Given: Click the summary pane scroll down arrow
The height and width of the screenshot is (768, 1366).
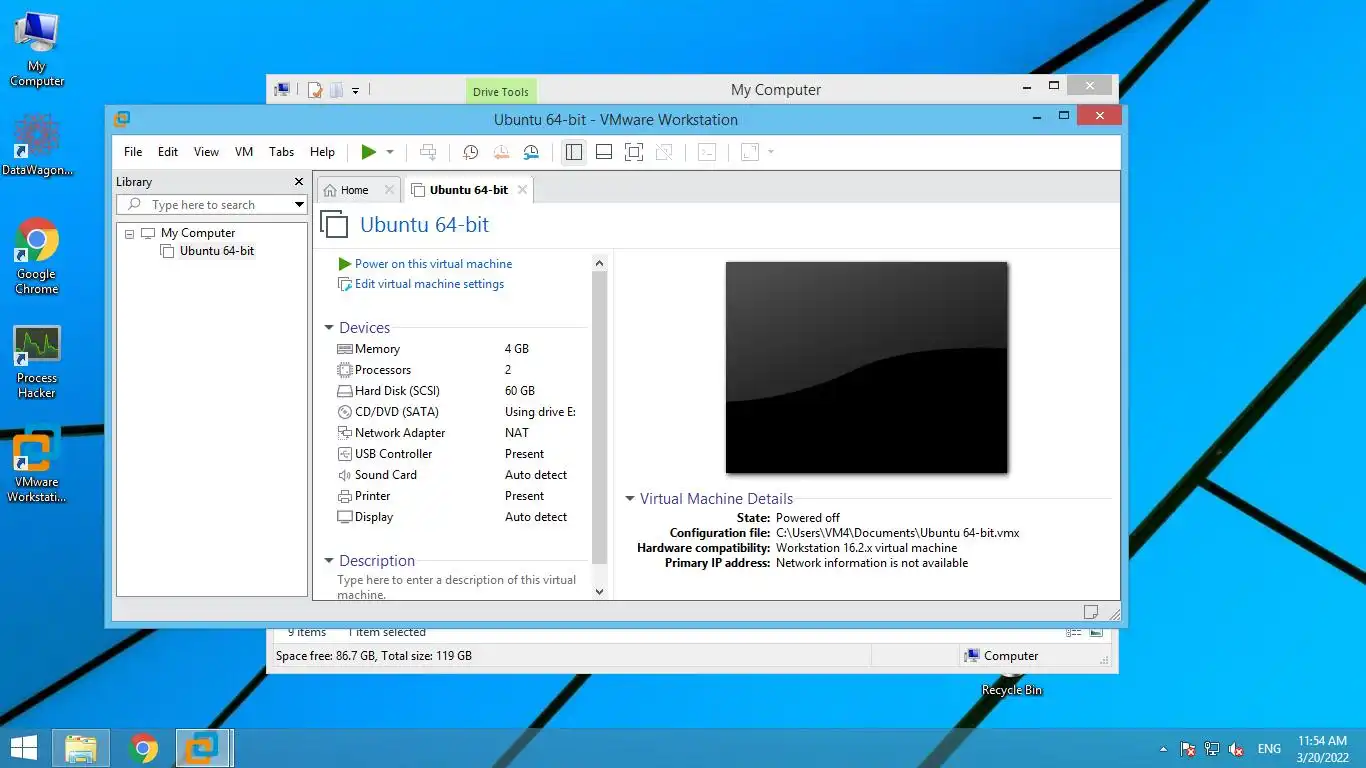Looking at the screenshot, I should click(600, 592).
